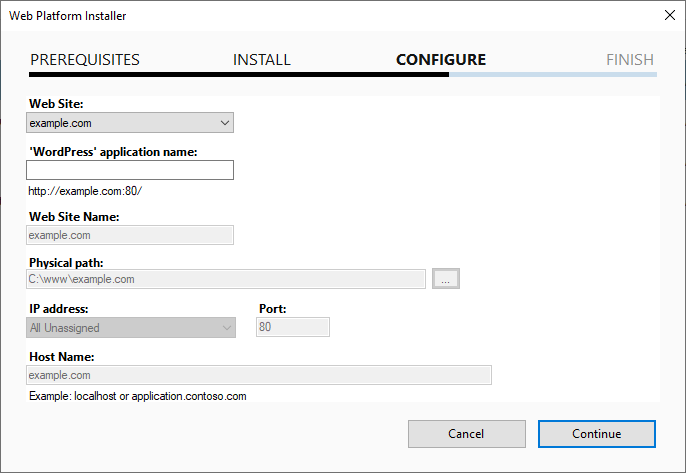Jump to the FINISH step heading
The image size is (686, 473).
click(x=629, y=60)
